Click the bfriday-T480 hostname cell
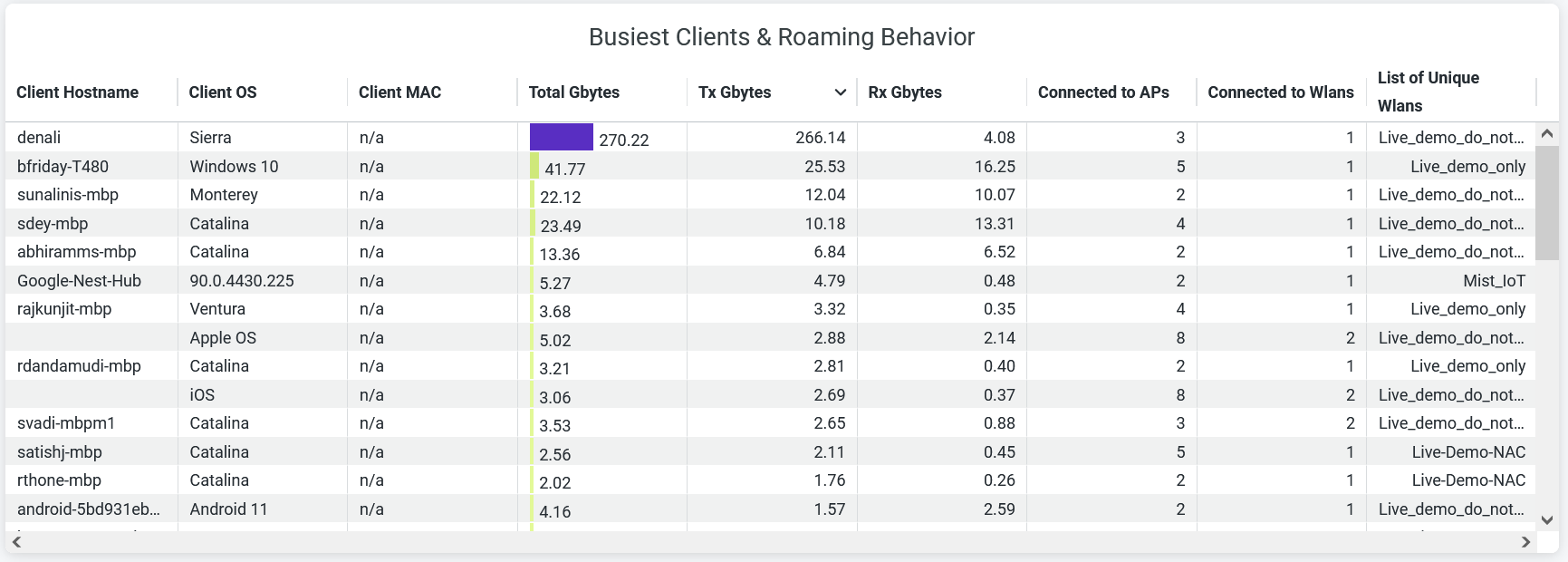The width and height of the screenshot is (1568, 562). click(63, 167)
